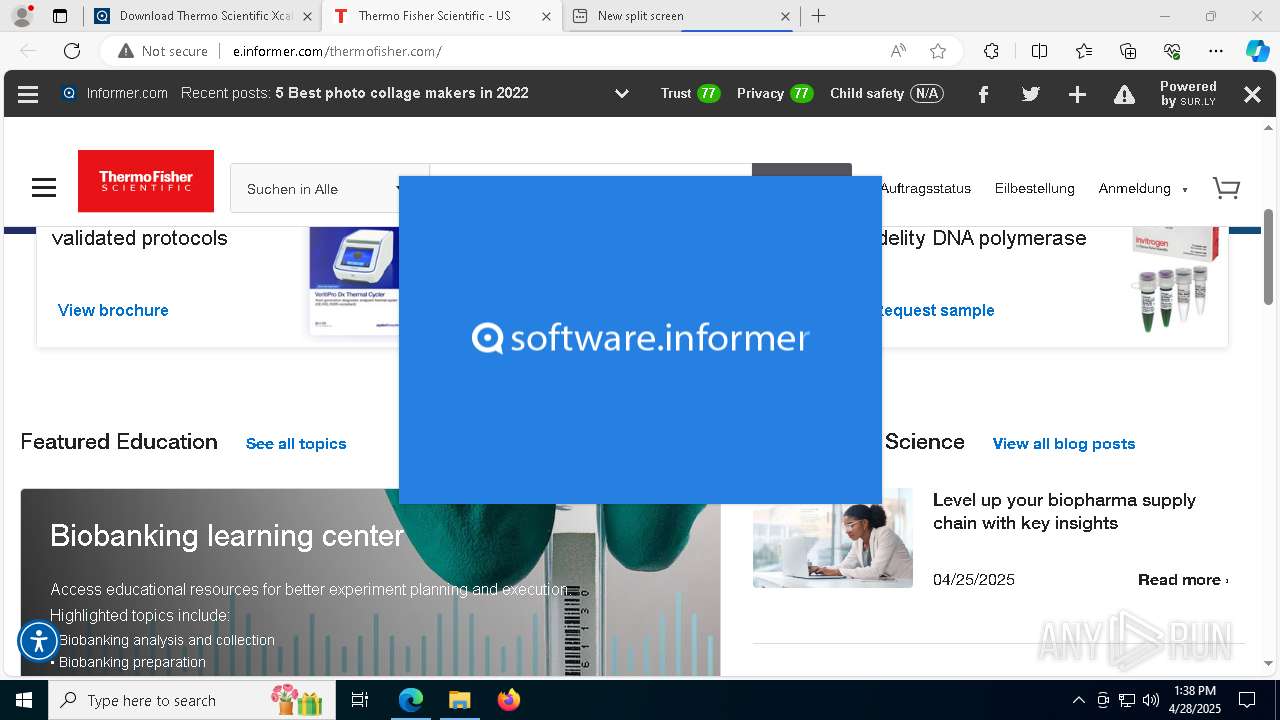Screen dimensions: 1280x720
Task: Open the Windows Start menu
Action: click(24, 700)
